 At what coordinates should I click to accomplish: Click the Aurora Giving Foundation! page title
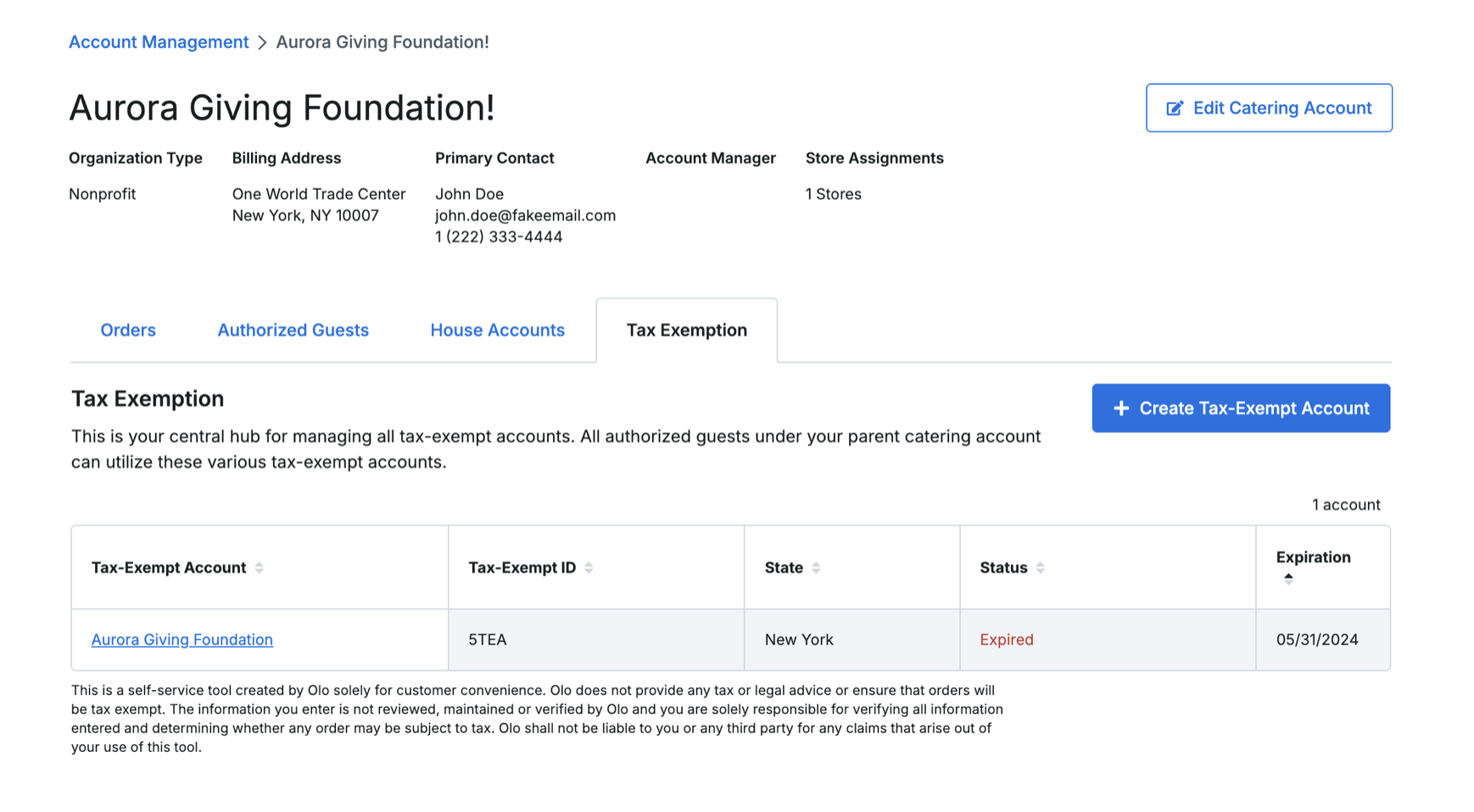point(282,108)
